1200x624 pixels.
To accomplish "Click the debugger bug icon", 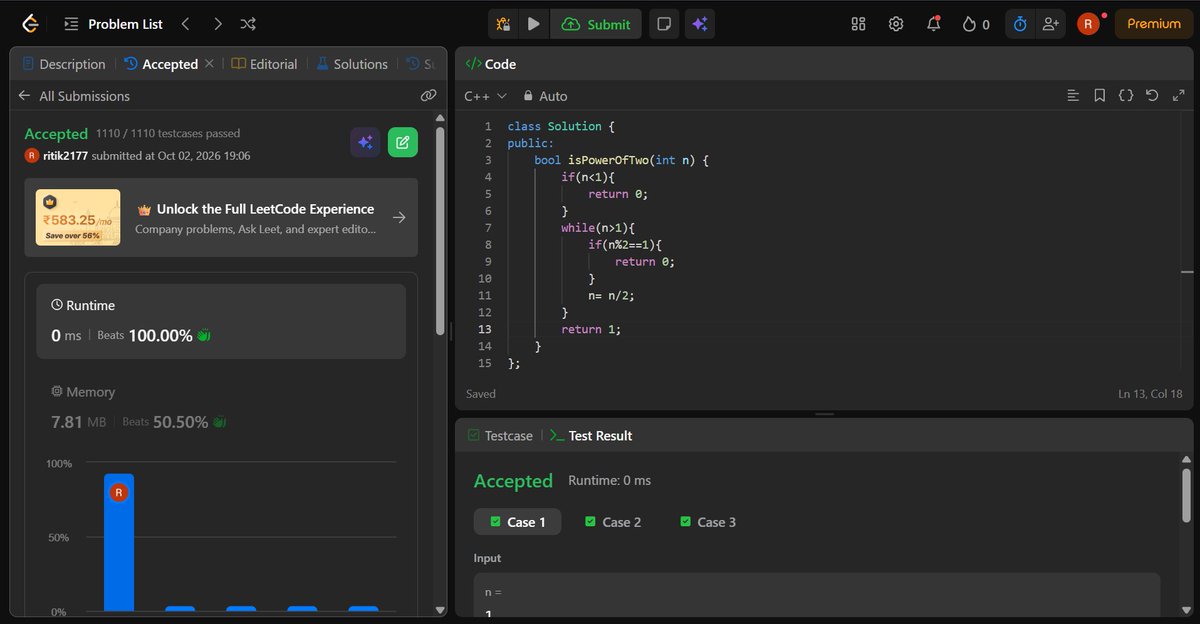I will (503, 24).
